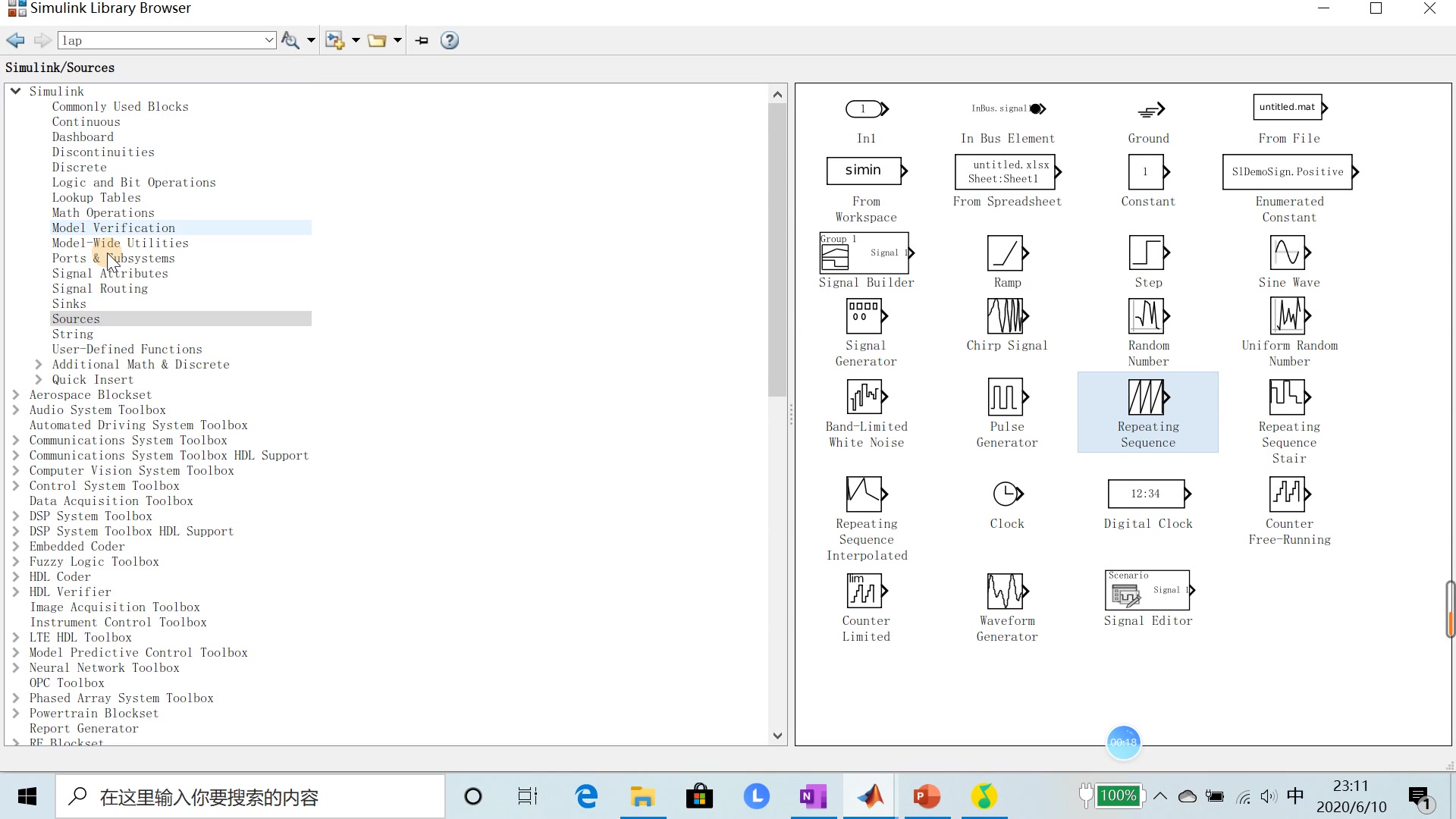Open Math Operations library category

[x=103, y=213]
